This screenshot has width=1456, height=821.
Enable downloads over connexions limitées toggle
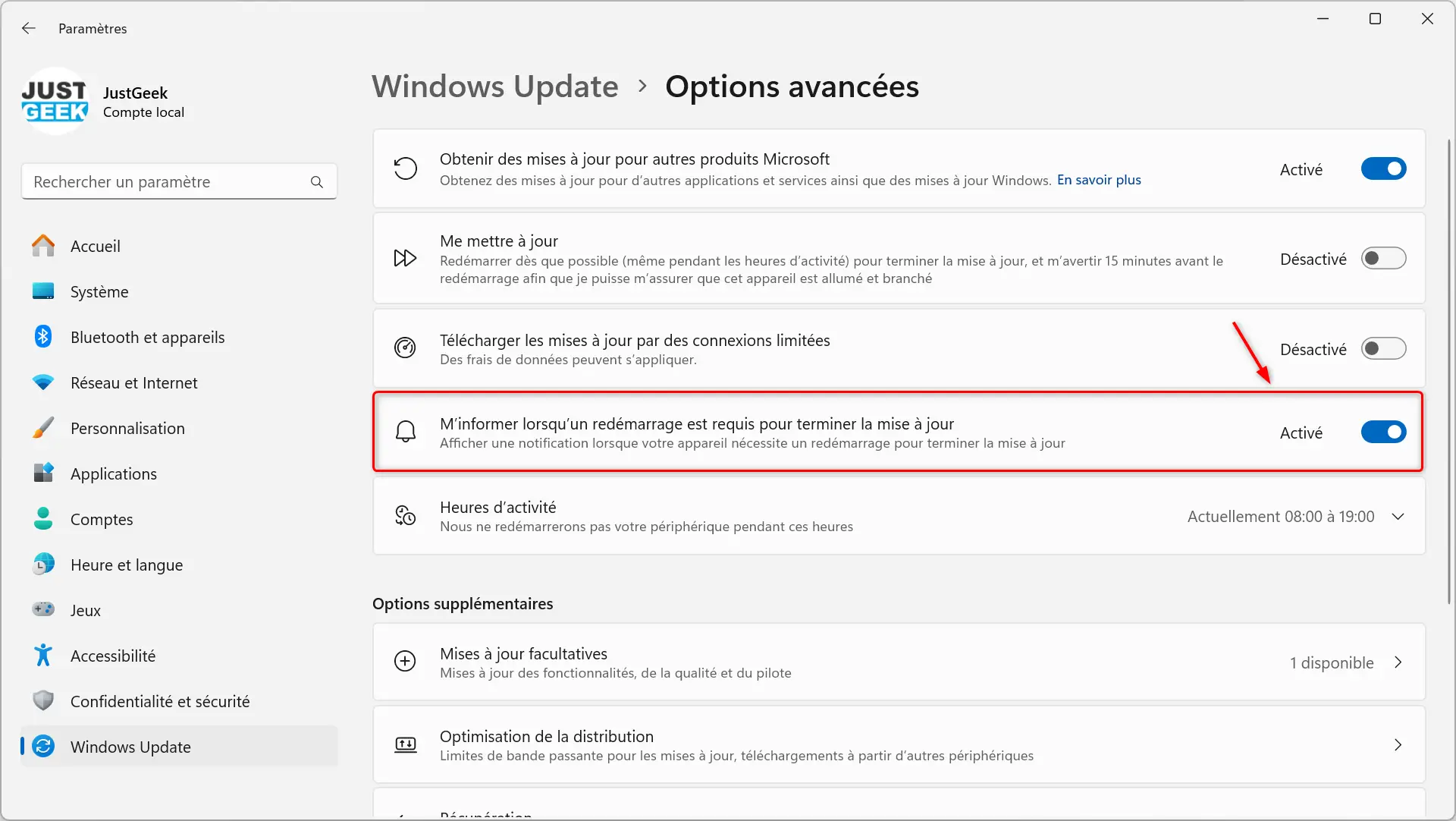1383,348
